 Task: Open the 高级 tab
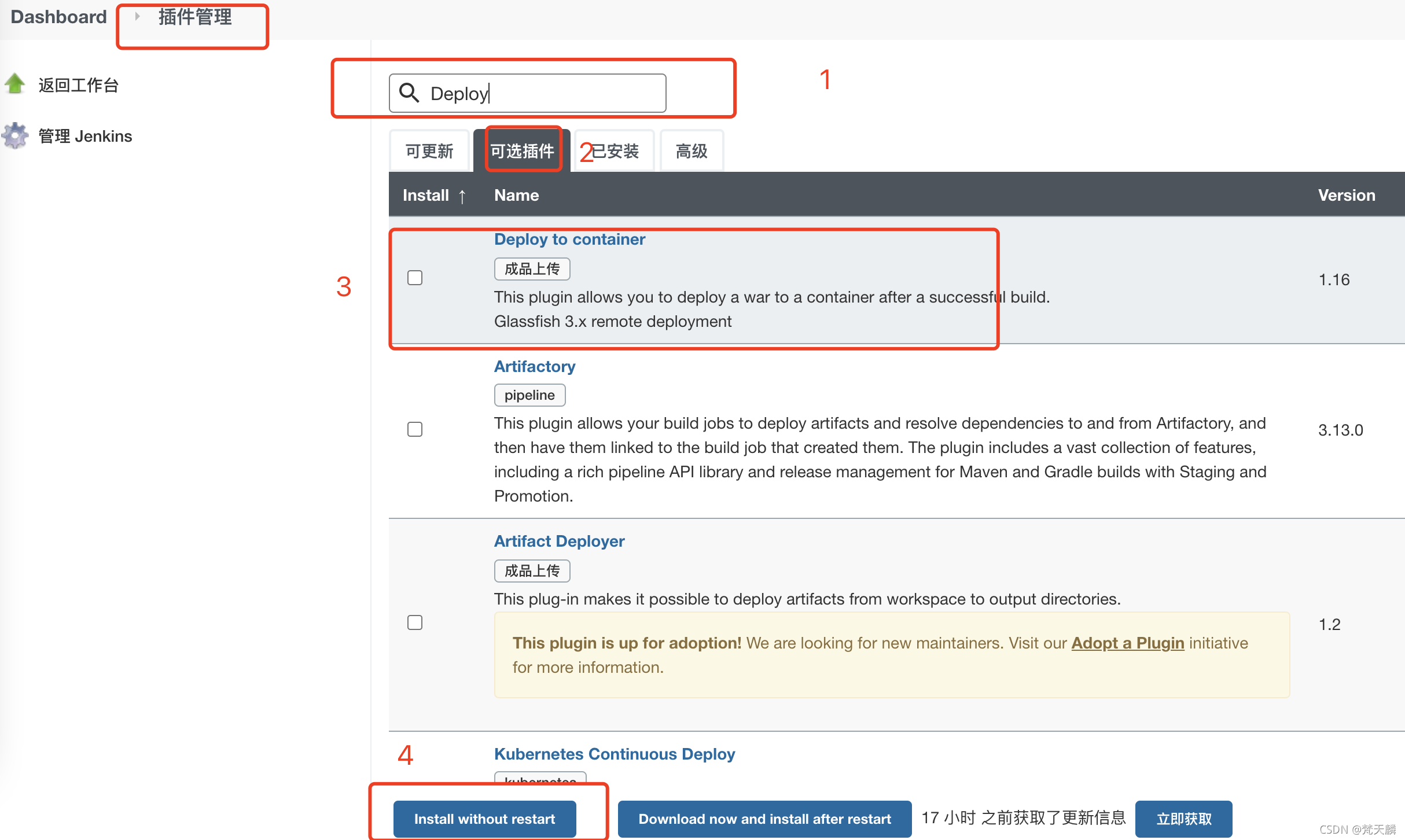(x=692, y=152)
